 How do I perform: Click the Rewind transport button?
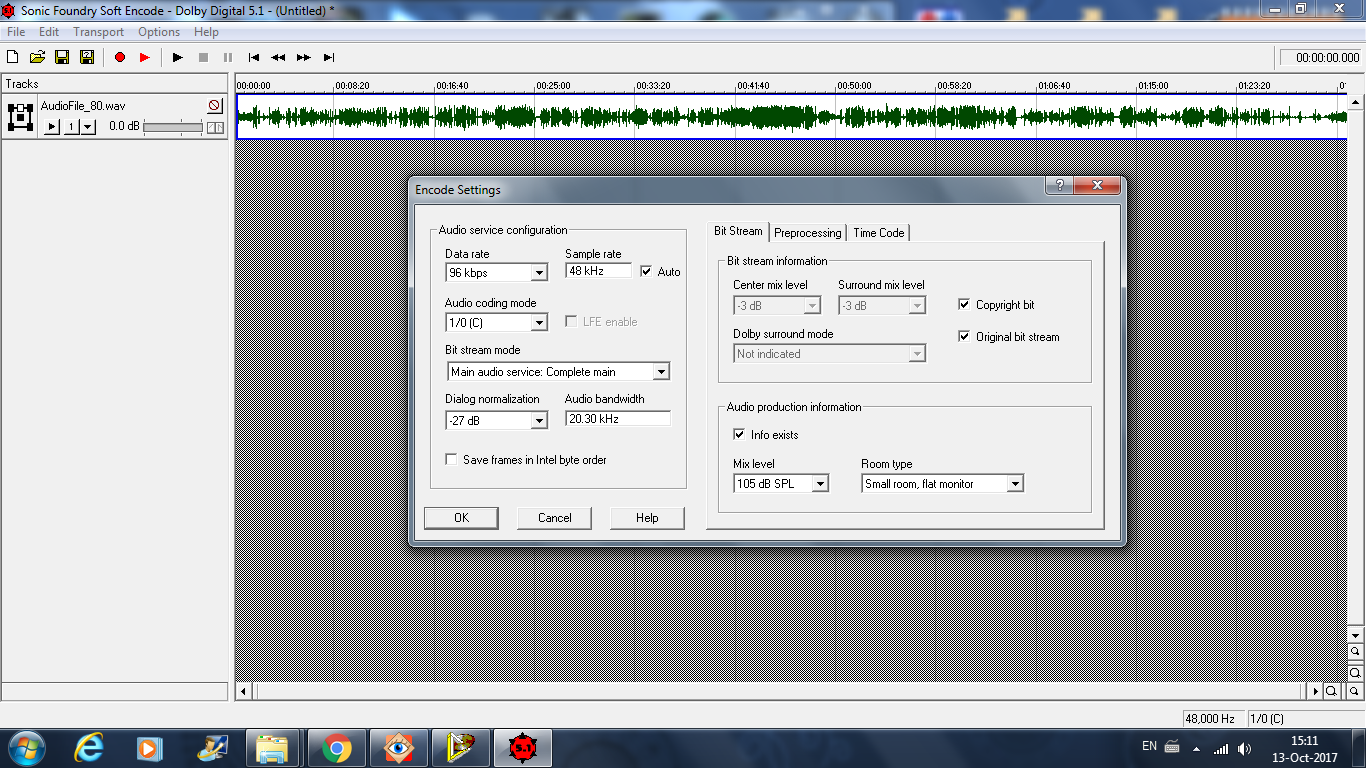coord(278,57)
